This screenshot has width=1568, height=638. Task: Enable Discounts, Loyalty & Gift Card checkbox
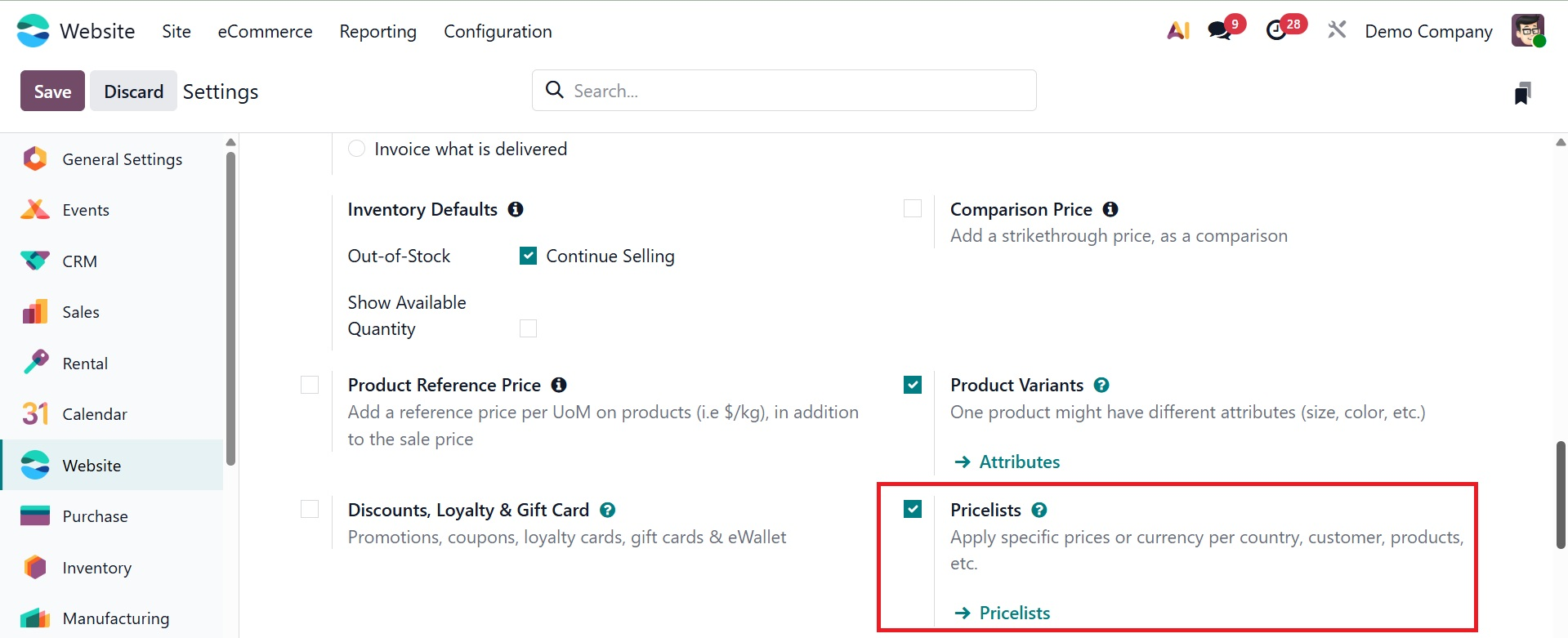310,509
